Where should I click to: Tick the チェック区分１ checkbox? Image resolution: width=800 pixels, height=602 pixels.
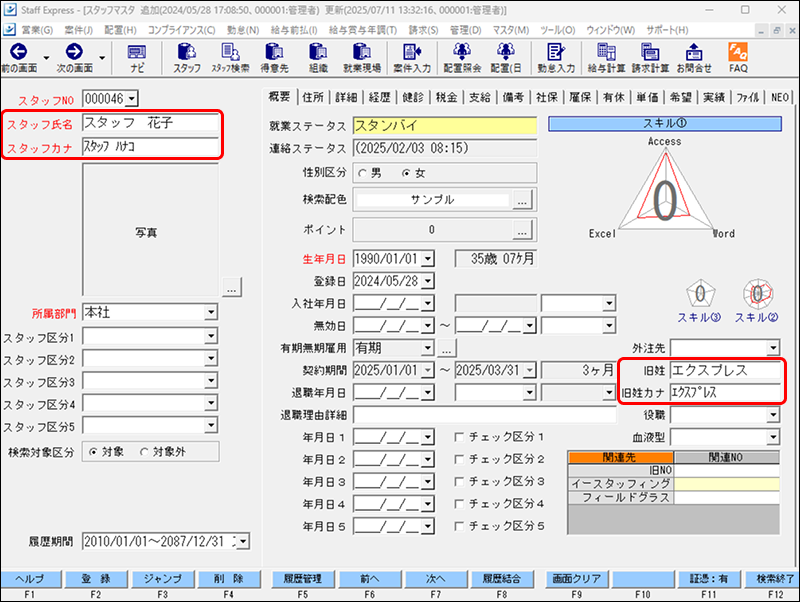point(459,437)
